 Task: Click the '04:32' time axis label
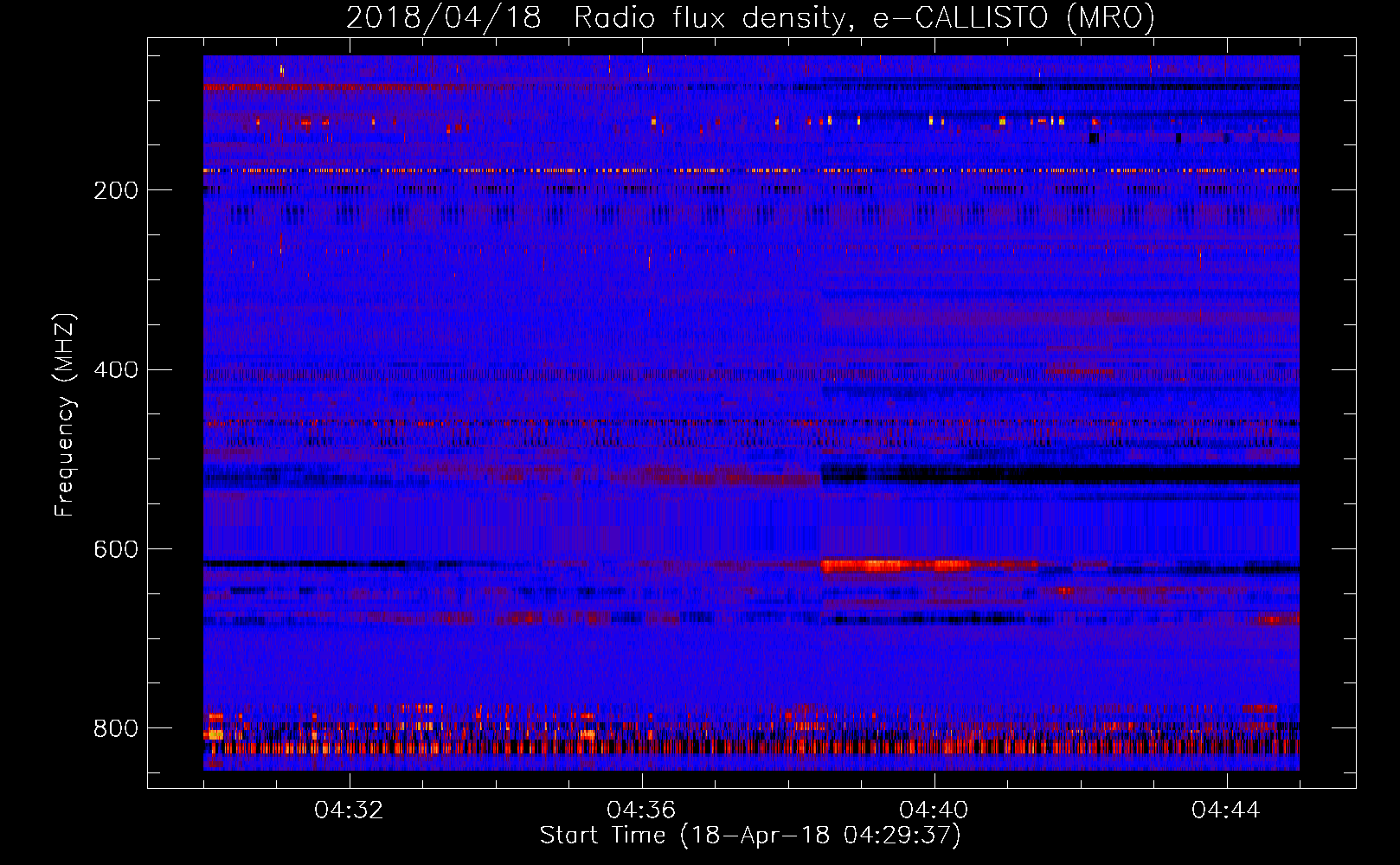point(349,811)
